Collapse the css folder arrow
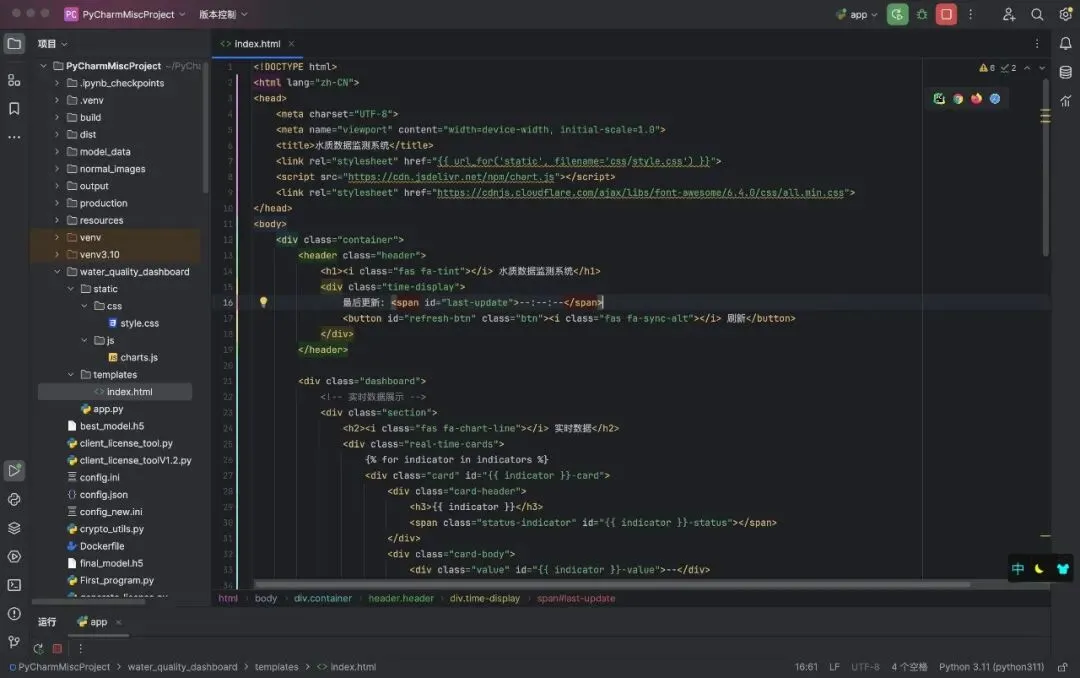Viewport: 1080px width, 678px height. click(x=85, y=306)
